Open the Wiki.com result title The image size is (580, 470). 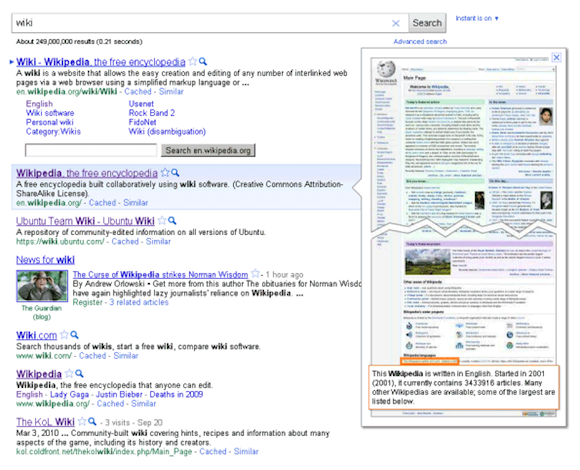pyautogui.click(x=36, y=335)
